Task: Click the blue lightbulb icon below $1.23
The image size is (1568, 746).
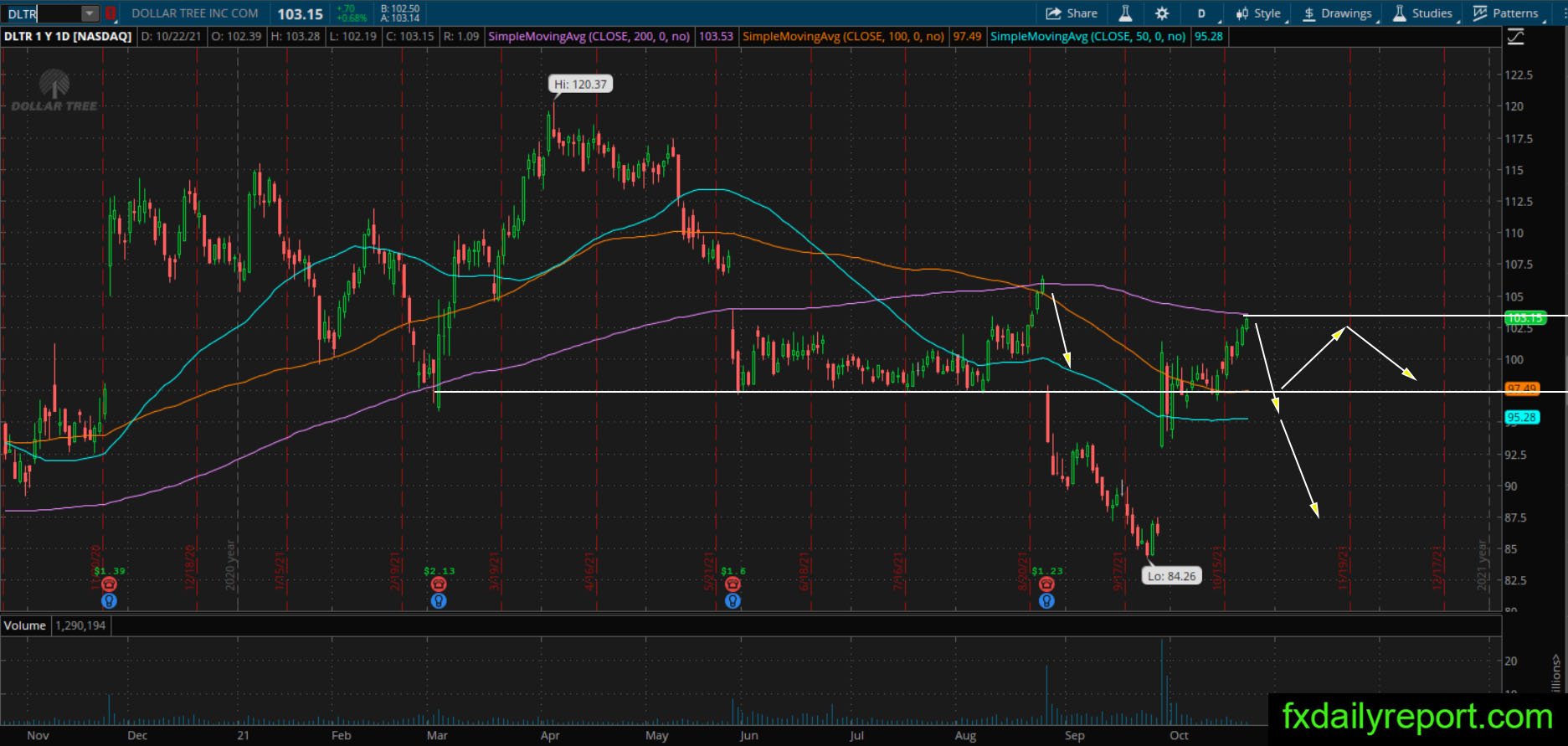Action: [1046, 600]
